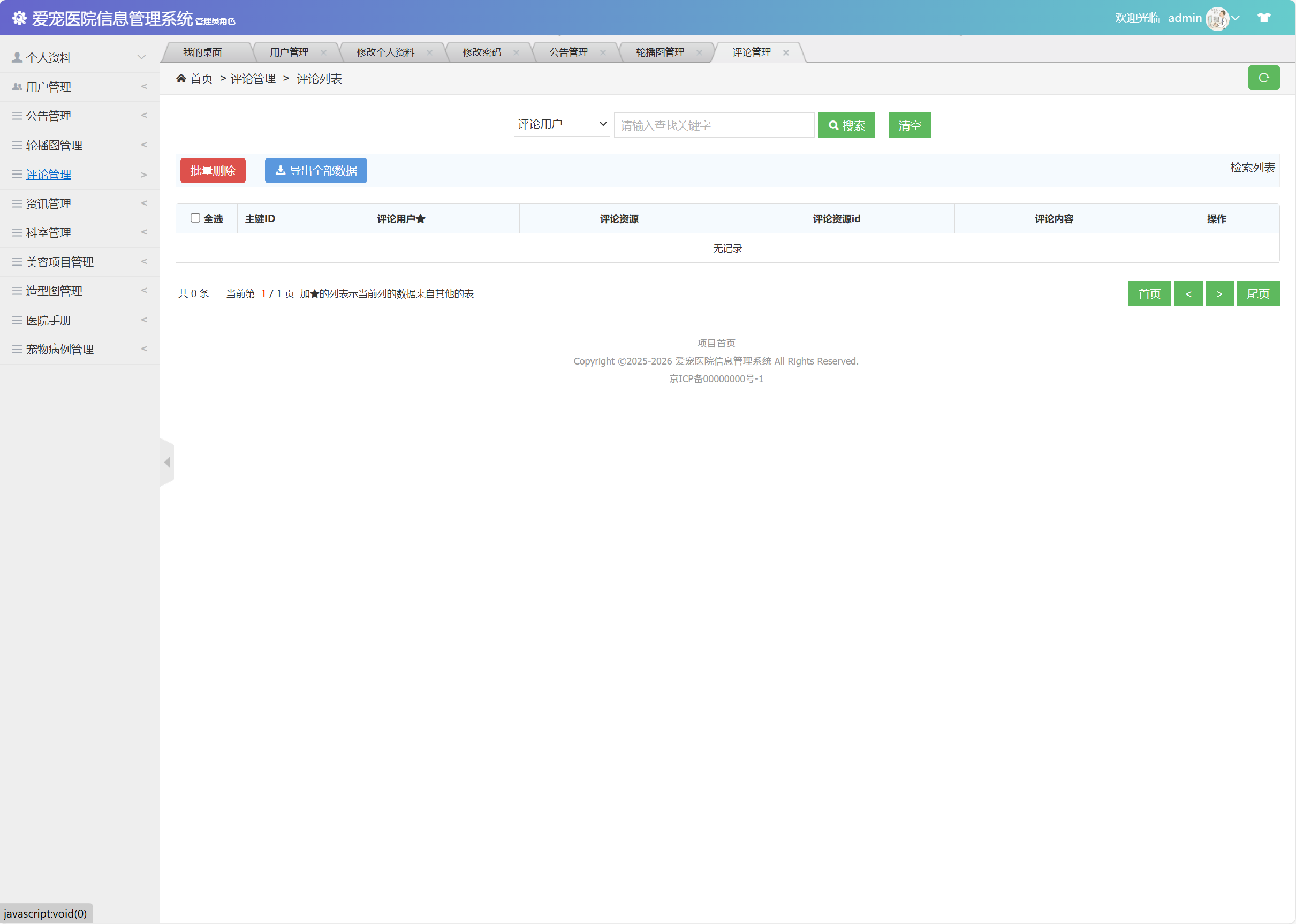Switch to the 修改密码 tab
Screen dimensions: 1296x924
tap(481, 52)
